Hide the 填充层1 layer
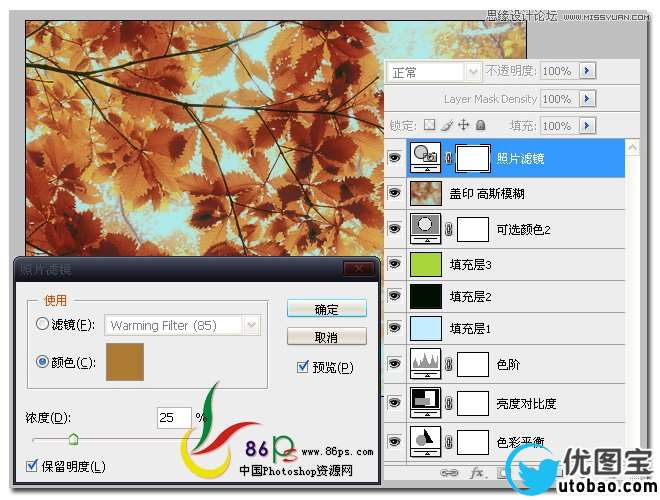This screenshot has width=660, height=500. point(394,327)
